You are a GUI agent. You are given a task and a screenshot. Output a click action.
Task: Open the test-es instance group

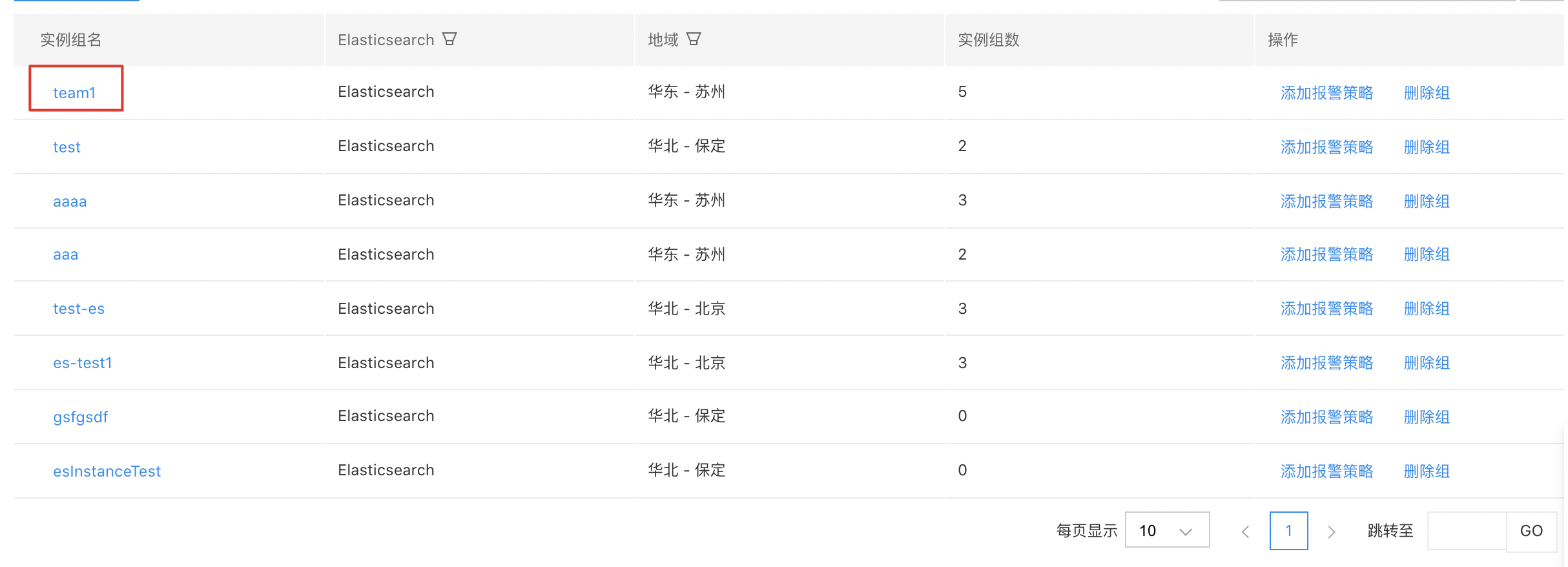pyautogui.click(x=79, y=309)
